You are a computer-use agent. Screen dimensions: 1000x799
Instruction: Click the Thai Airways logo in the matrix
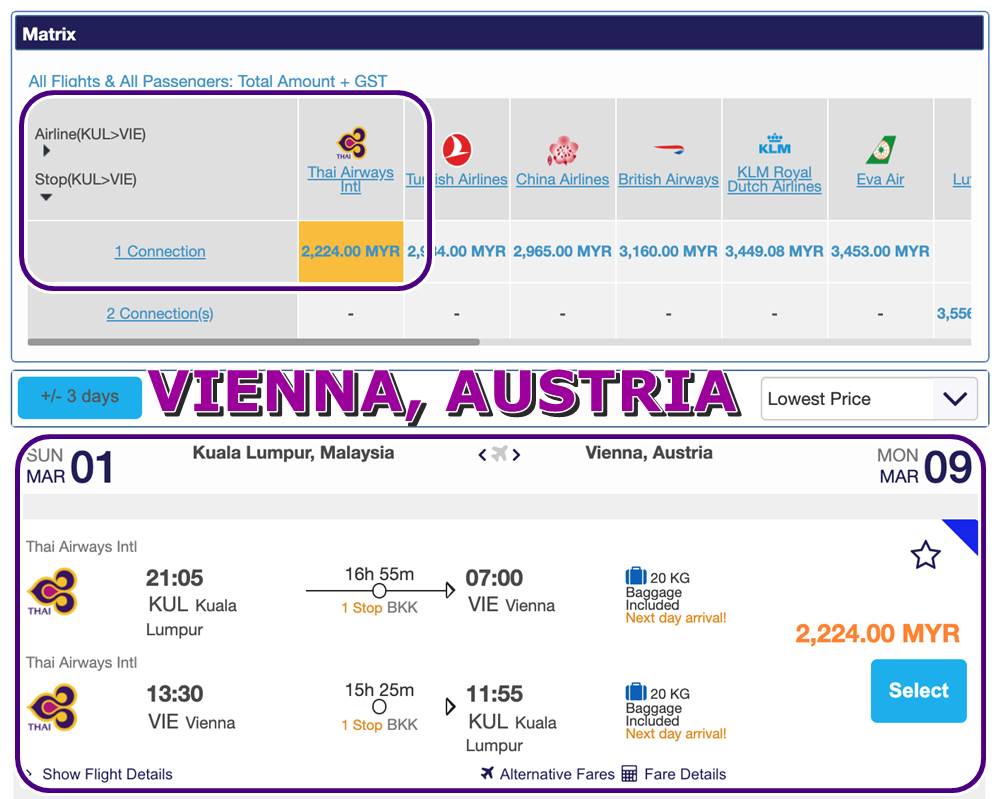coord(351,143)
